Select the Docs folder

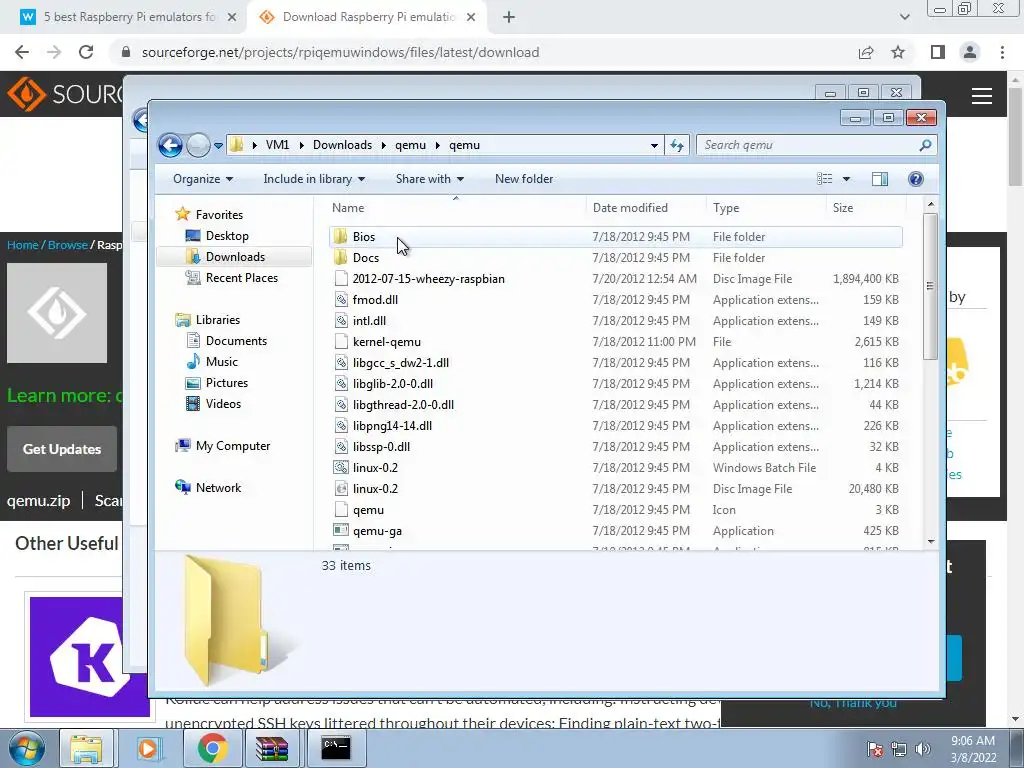615,257
